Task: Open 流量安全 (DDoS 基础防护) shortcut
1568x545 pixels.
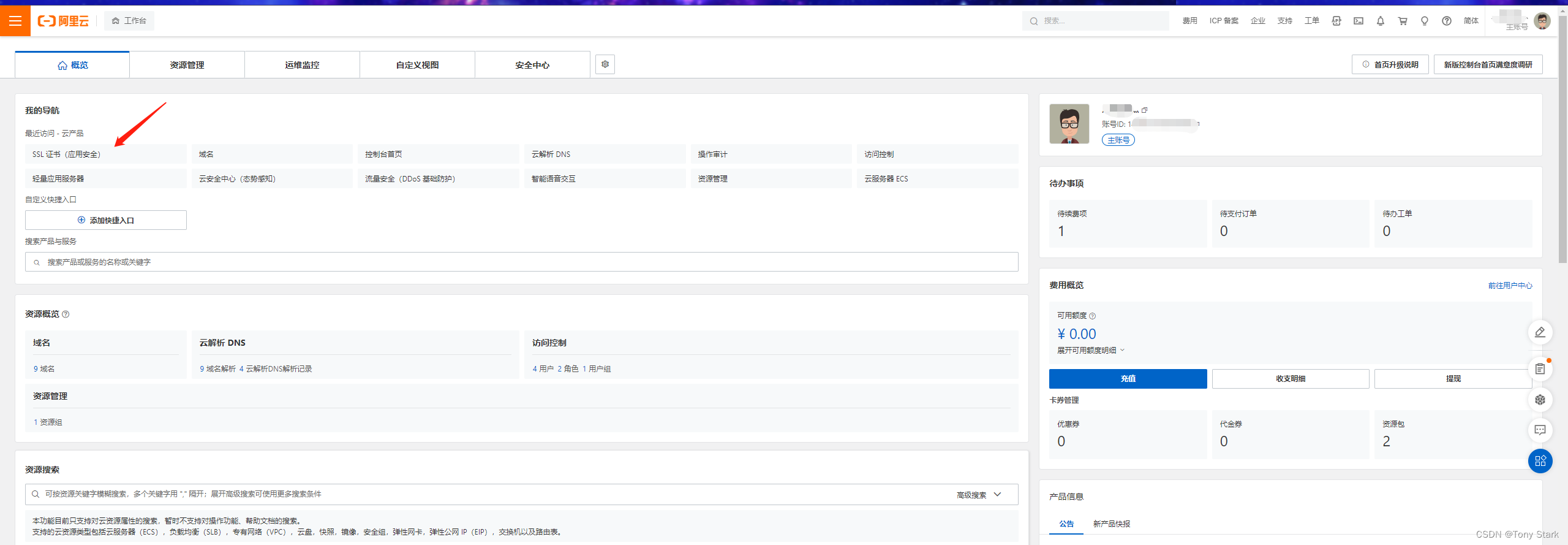Action: (x=439, y=179)
